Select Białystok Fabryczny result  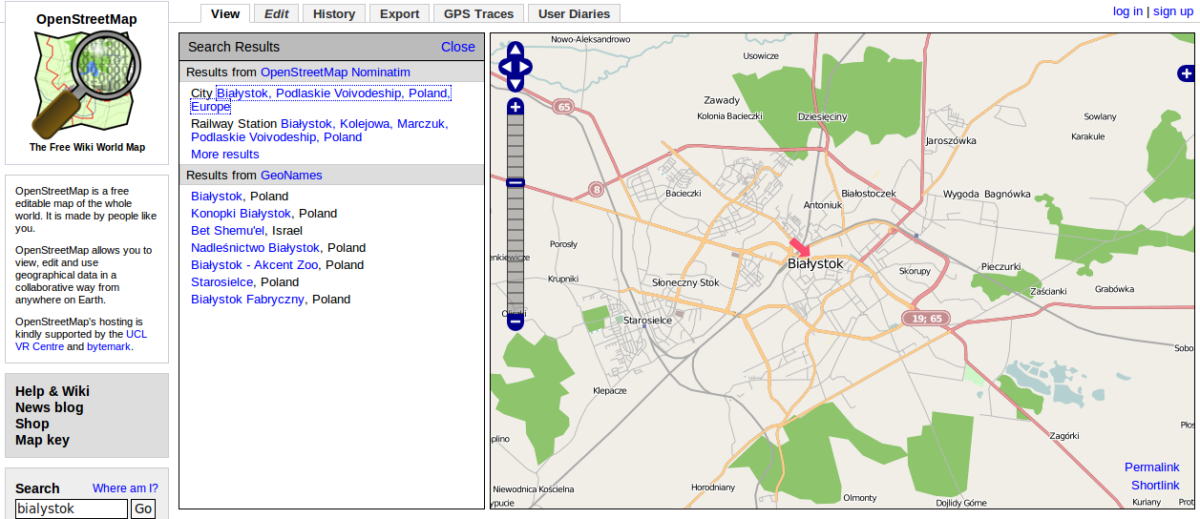[248, 299]
